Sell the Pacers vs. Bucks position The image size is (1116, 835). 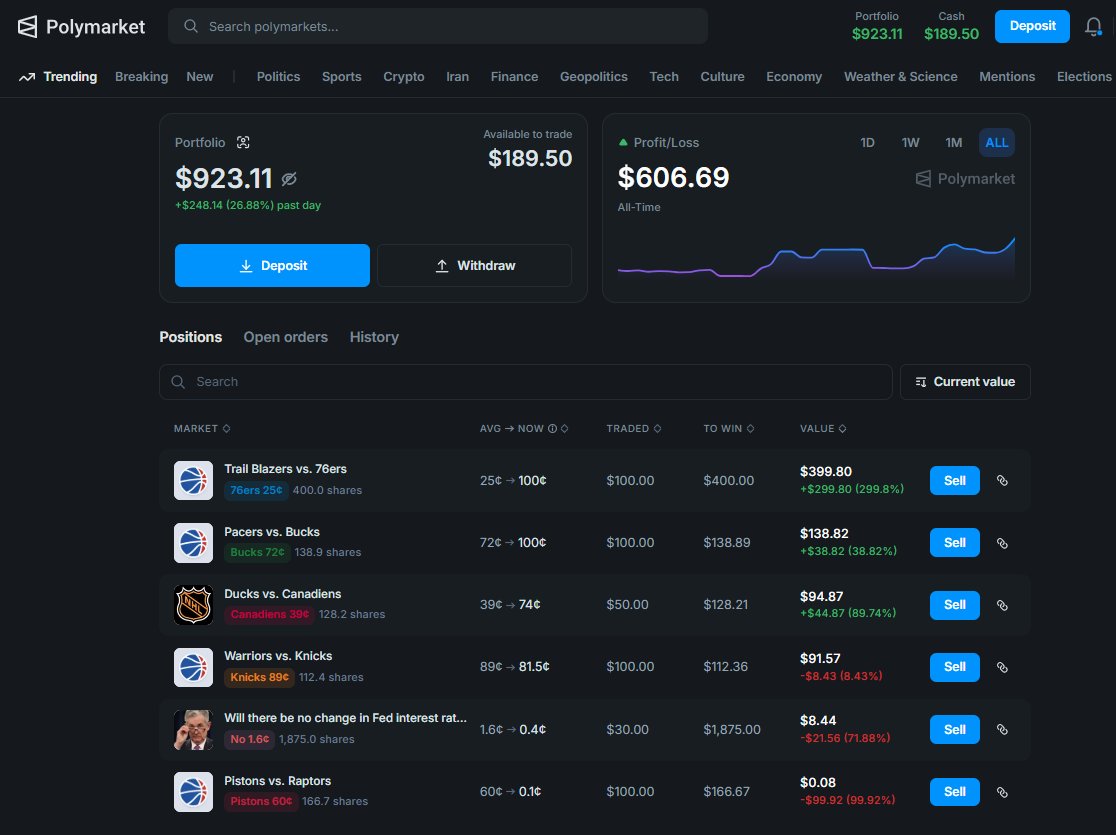(954, 543)
